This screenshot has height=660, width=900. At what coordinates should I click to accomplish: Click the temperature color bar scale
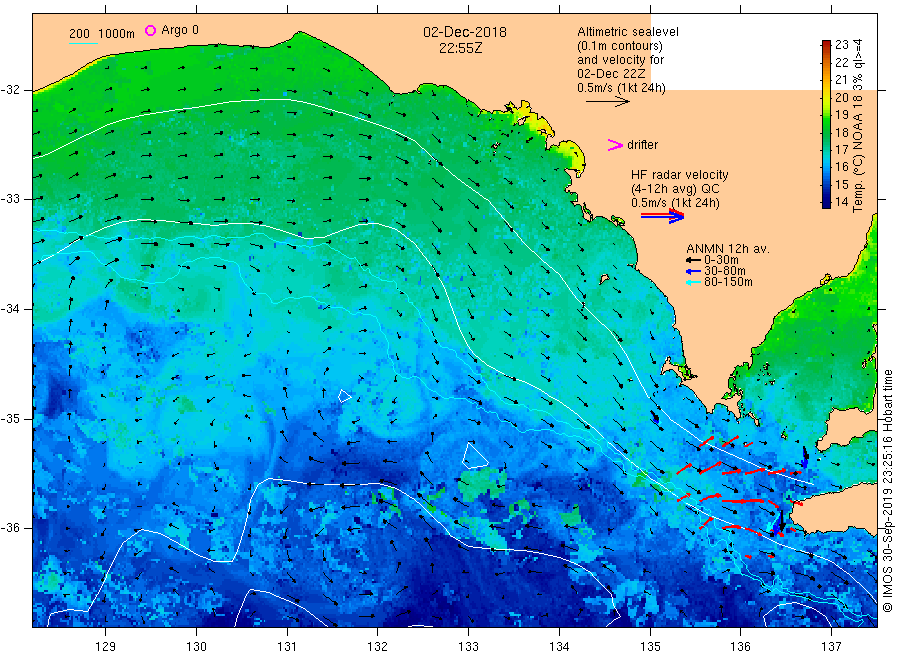click(826, 124)
